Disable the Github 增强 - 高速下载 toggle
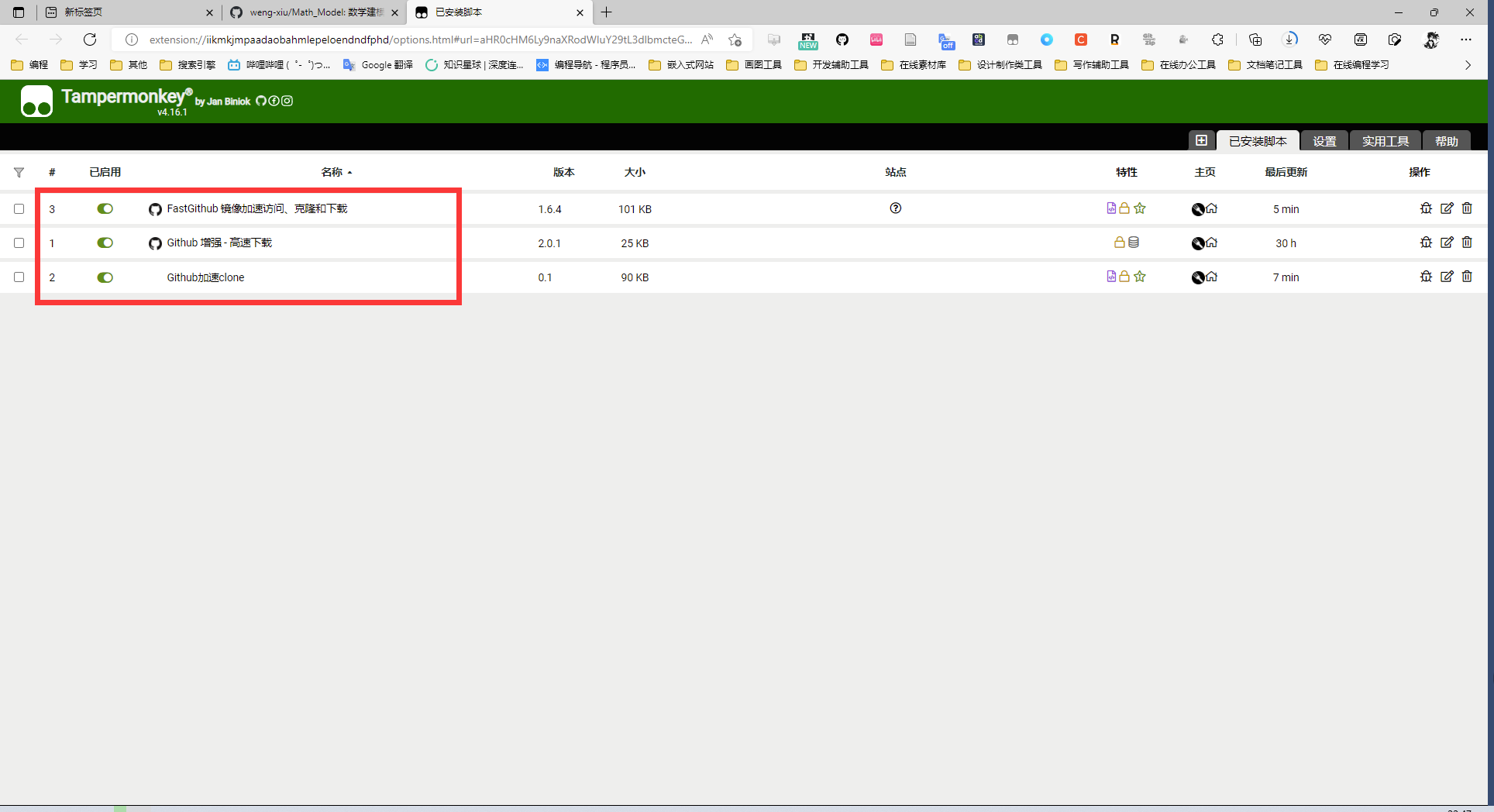 pos(105,243)
